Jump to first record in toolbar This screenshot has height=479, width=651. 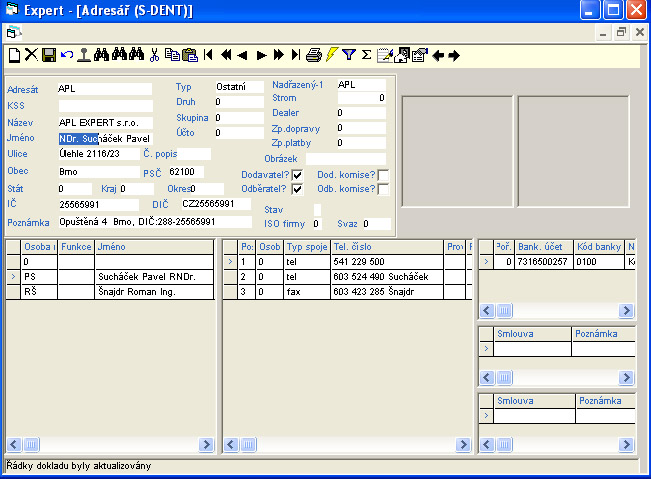click(208, 55)
